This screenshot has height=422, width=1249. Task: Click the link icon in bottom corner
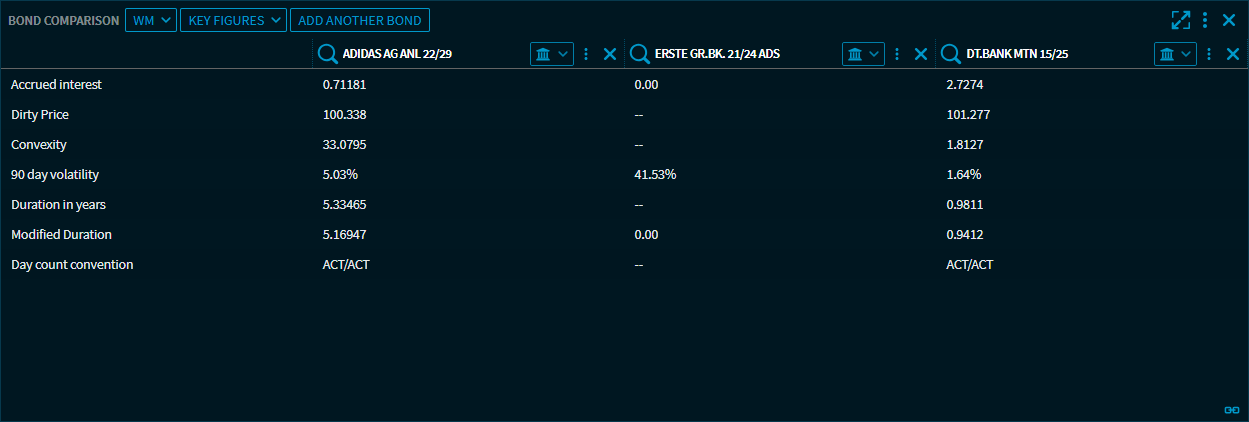click(1231, 410)
